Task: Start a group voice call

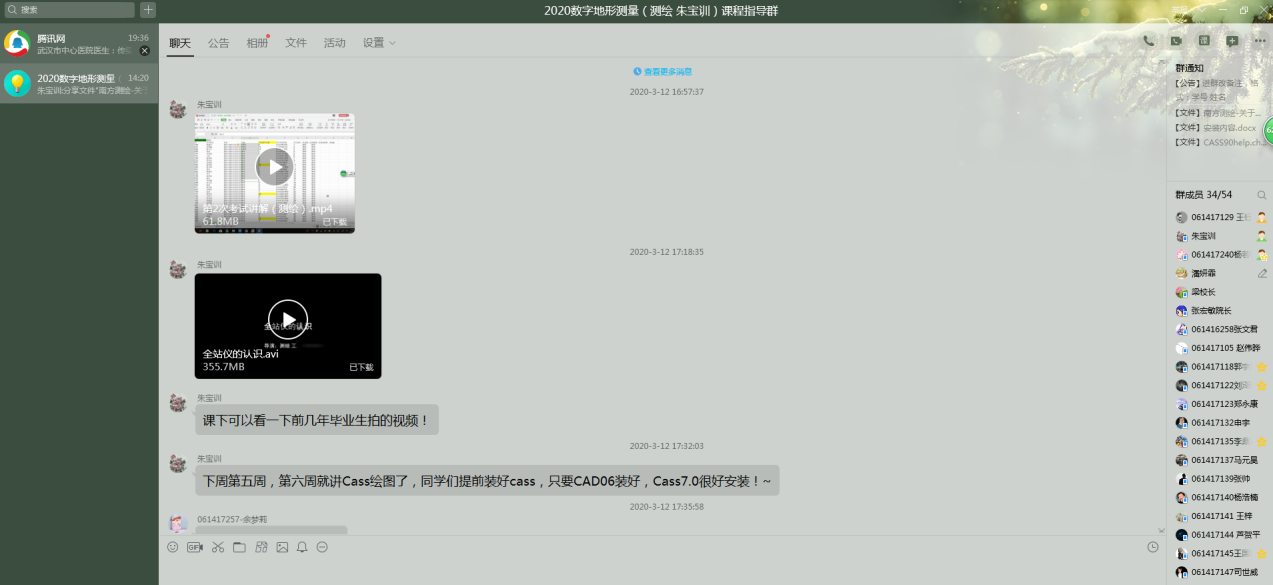Action: [1148, 41]
